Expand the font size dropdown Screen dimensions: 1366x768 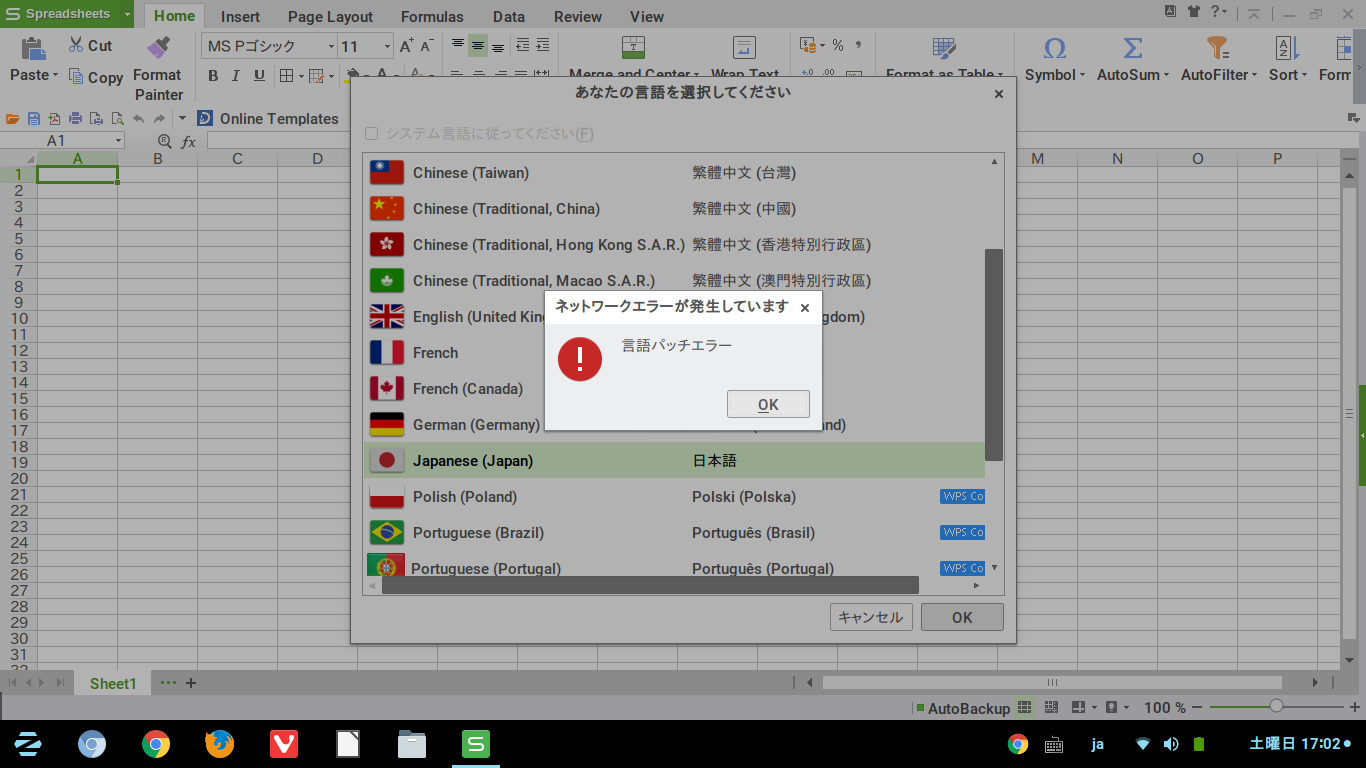click(387, 47)
